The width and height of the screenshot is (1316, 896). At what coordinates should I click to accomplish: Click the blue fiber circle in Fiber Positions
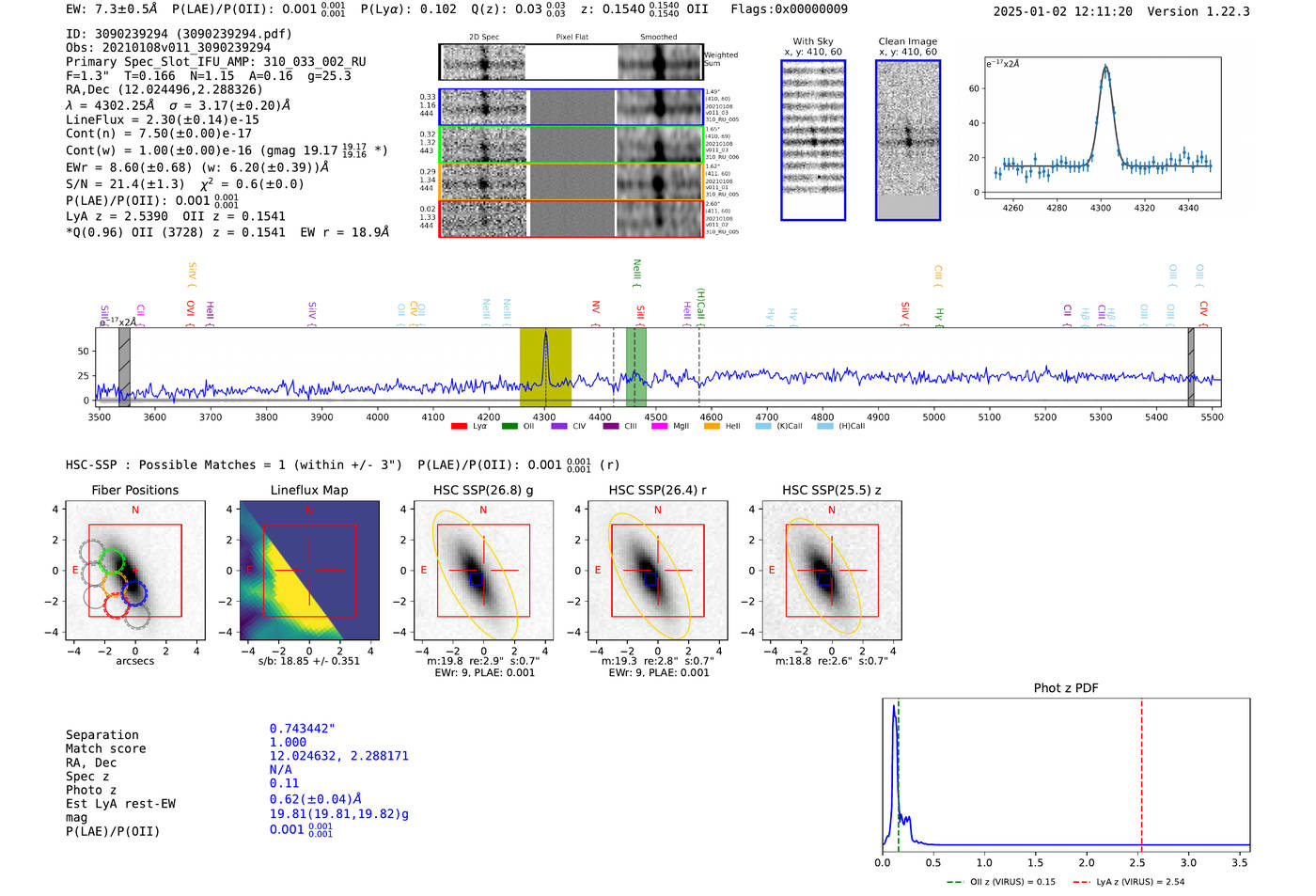point(134,592)
